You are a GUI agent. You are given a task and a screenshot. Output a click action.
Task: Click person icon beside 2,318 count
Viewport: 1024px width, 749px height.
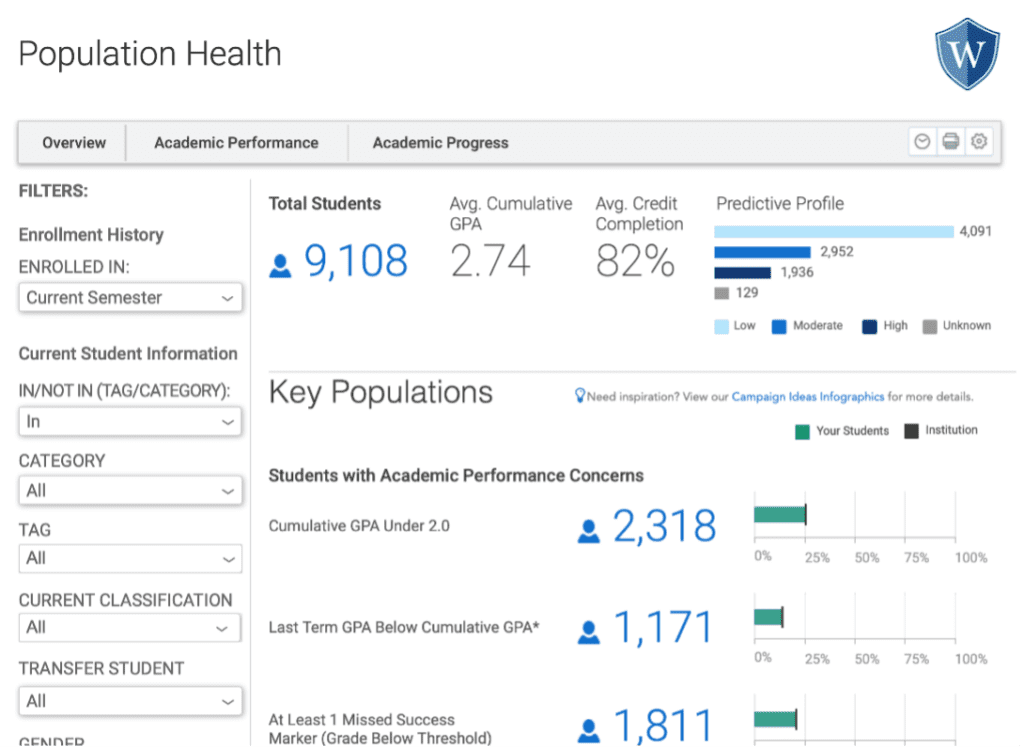point(588,531)
